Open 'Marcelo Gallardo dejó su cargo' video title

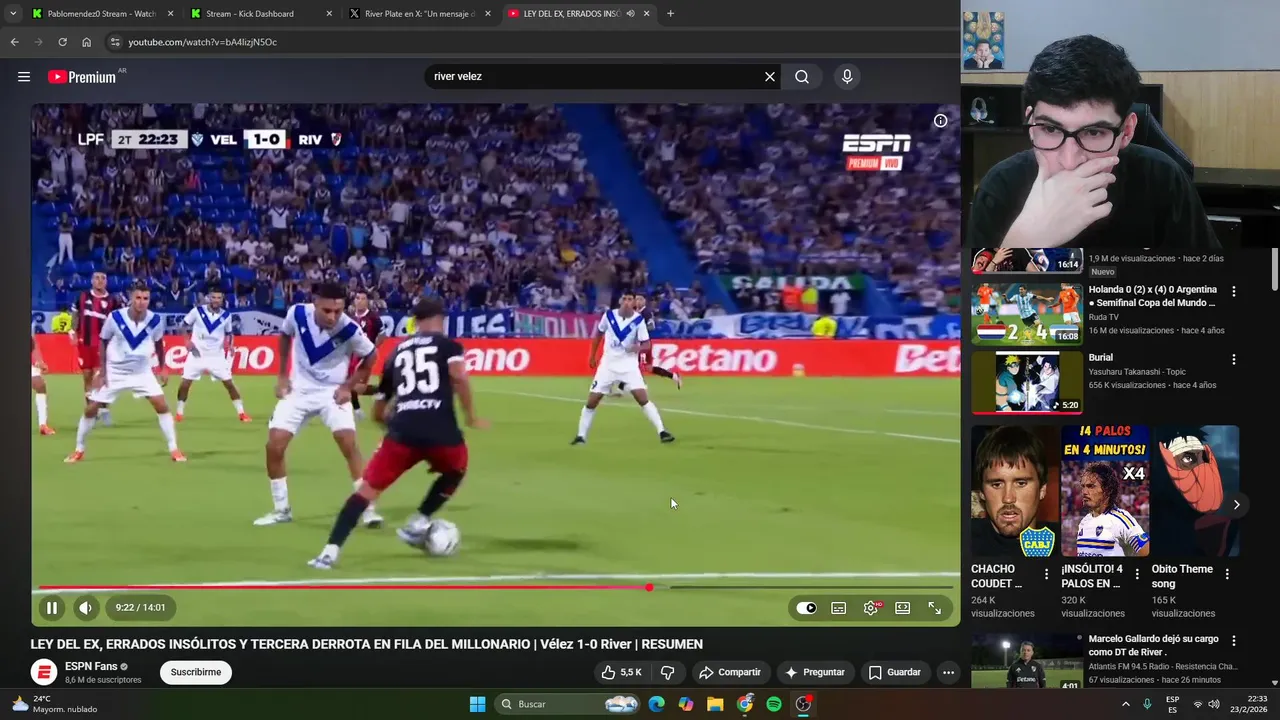[1153, 645]
